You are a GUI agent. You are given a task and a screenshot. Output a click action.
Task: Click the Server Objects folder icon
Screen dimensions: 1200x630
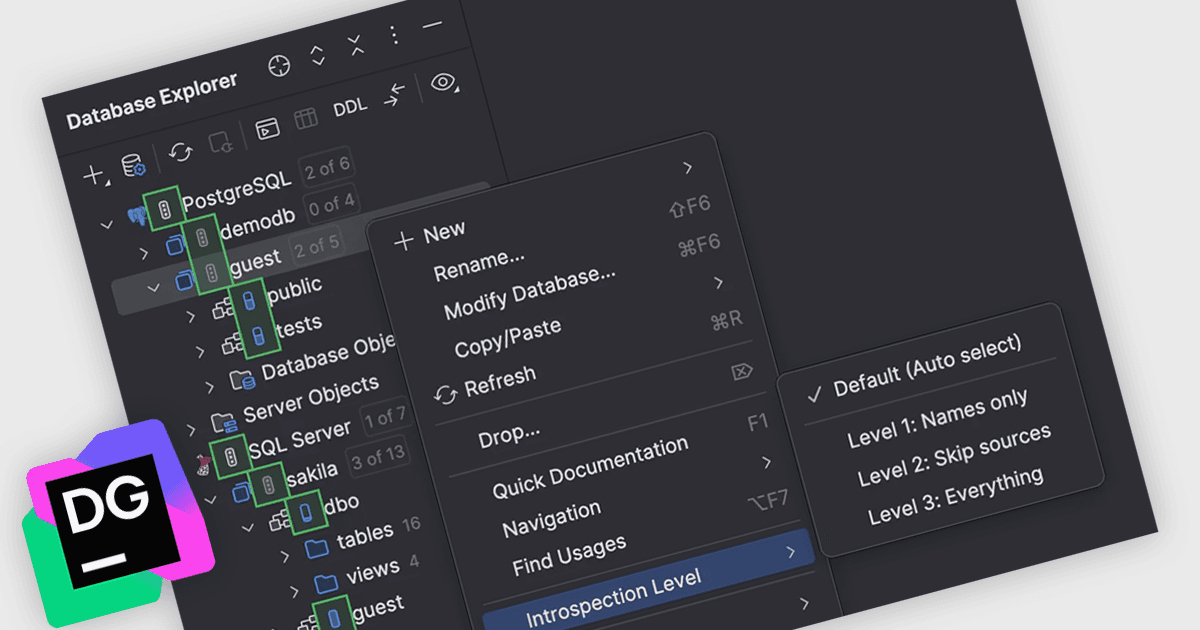point(223,421)
